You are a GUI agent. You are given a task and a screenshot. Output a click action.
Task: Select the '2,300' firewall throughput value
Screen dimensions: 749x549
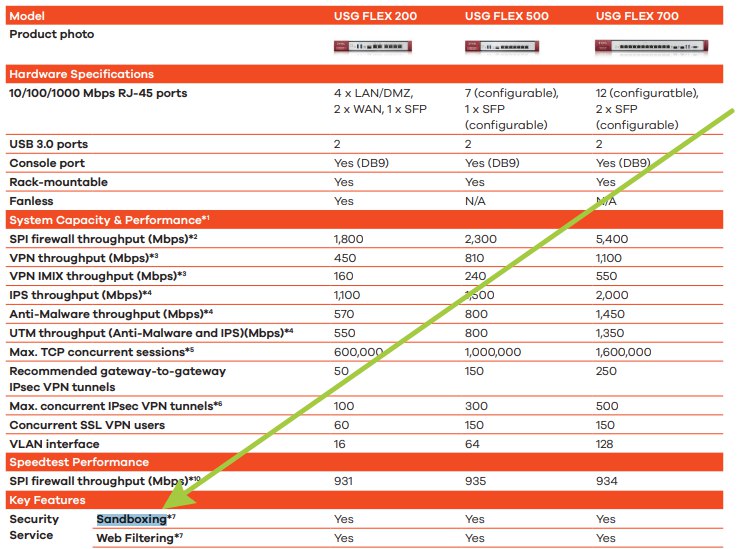tap(481, 239)
